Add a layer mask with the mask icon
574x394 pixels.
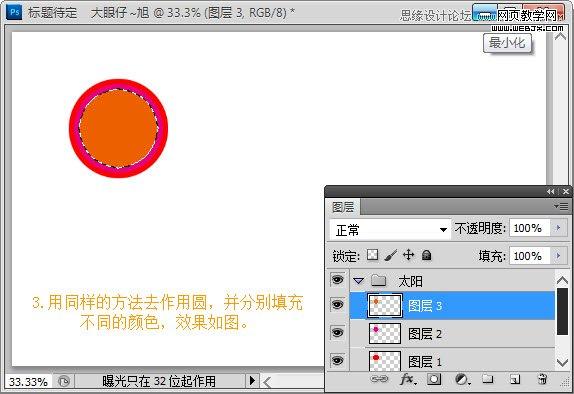coord(434,379)
